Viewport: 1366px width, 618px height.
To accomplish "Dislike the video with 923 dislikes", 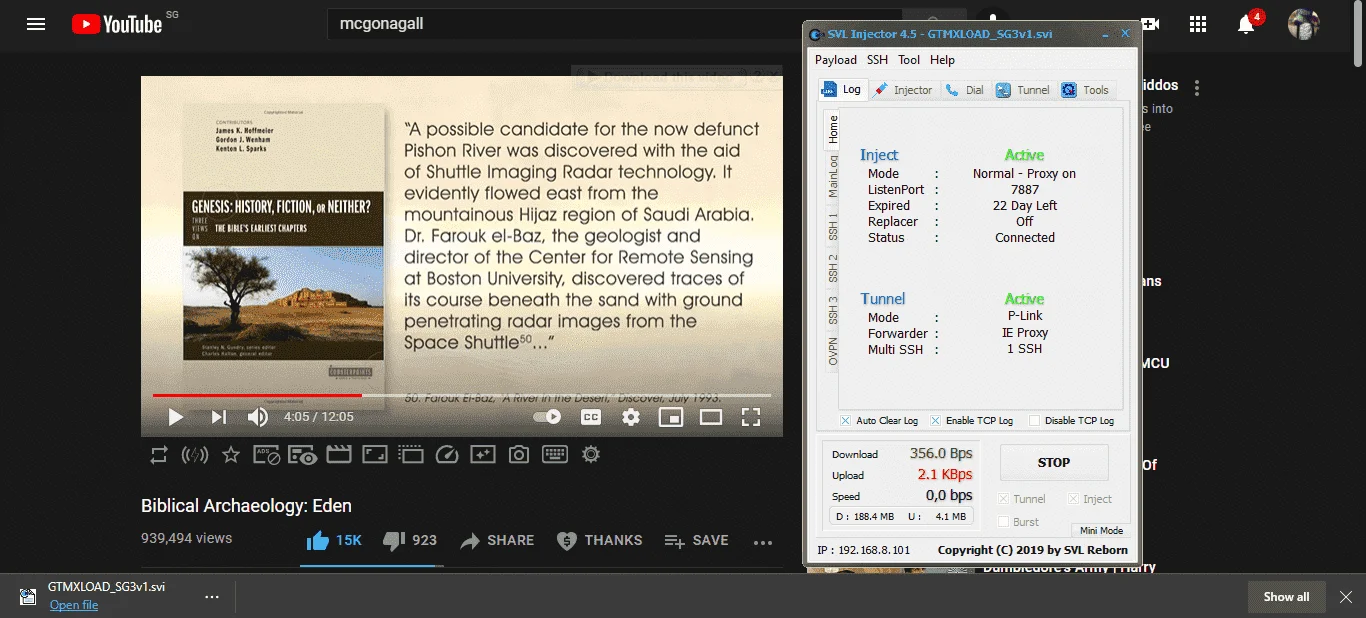I will pos(410,541).
